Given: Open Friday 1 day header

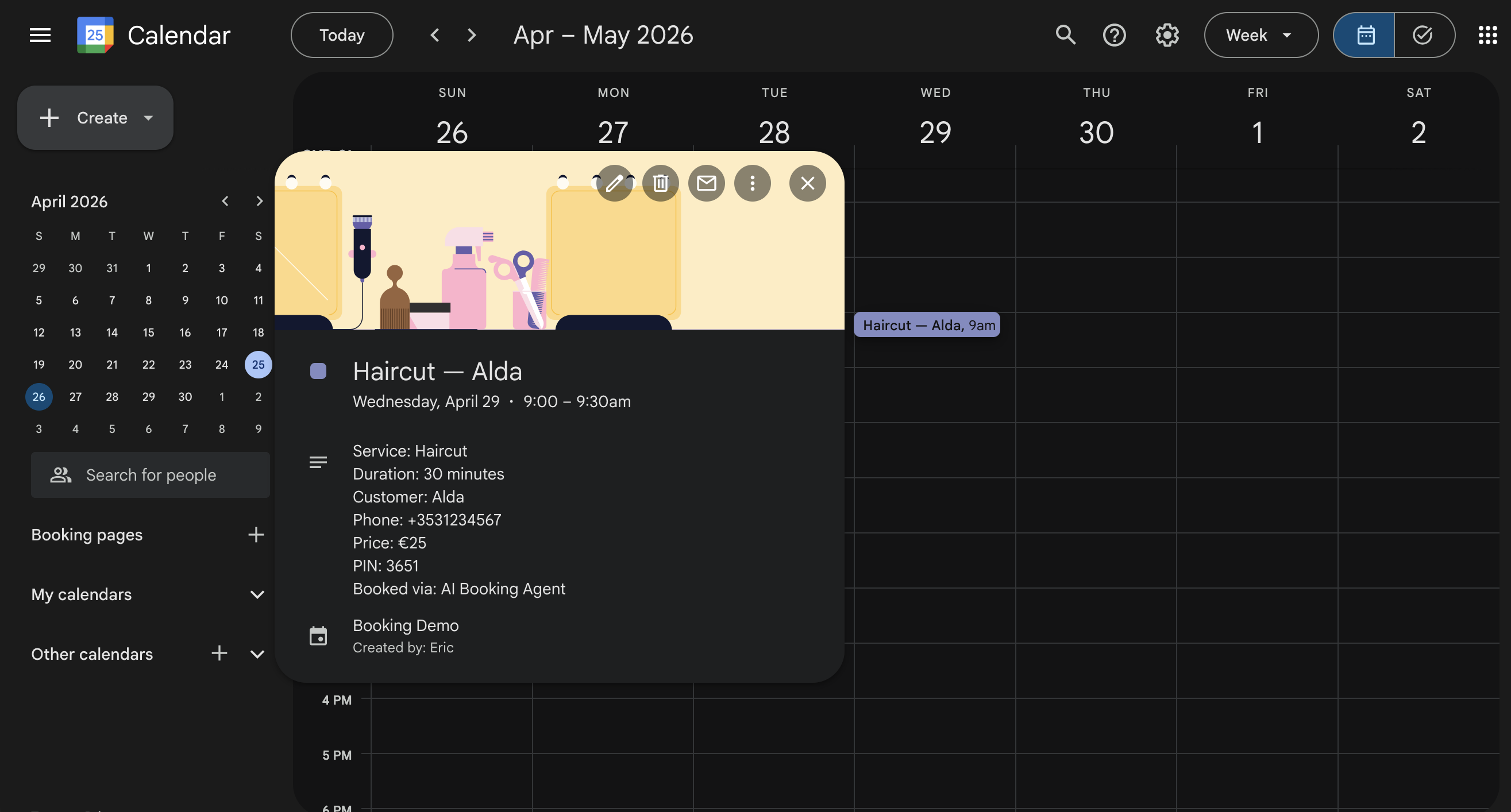Looking at the screenshot, I should pyautogui.click(x=1258, y=132).
